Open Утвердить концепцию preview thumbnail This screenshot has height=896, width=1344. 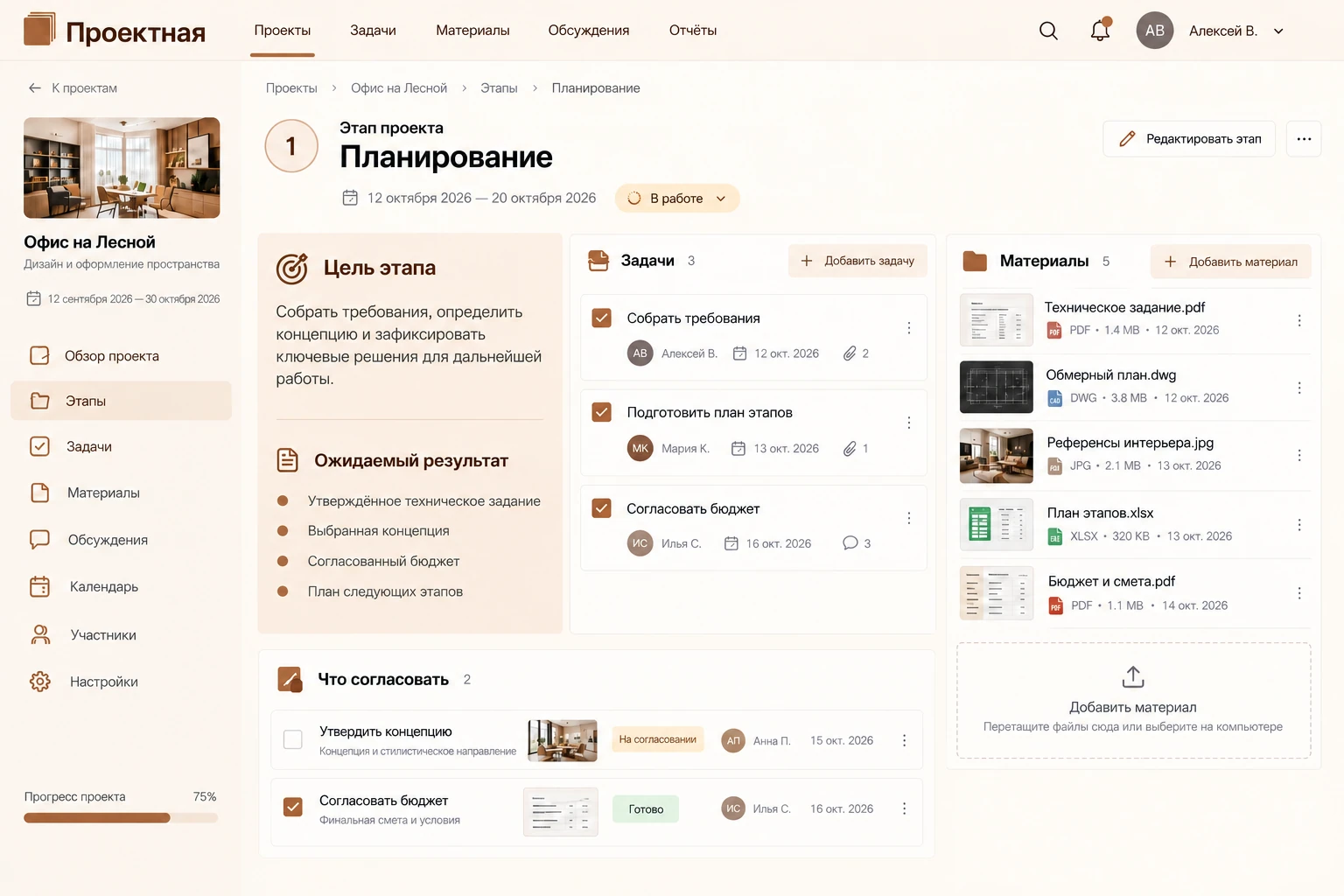tap(563, 740)
